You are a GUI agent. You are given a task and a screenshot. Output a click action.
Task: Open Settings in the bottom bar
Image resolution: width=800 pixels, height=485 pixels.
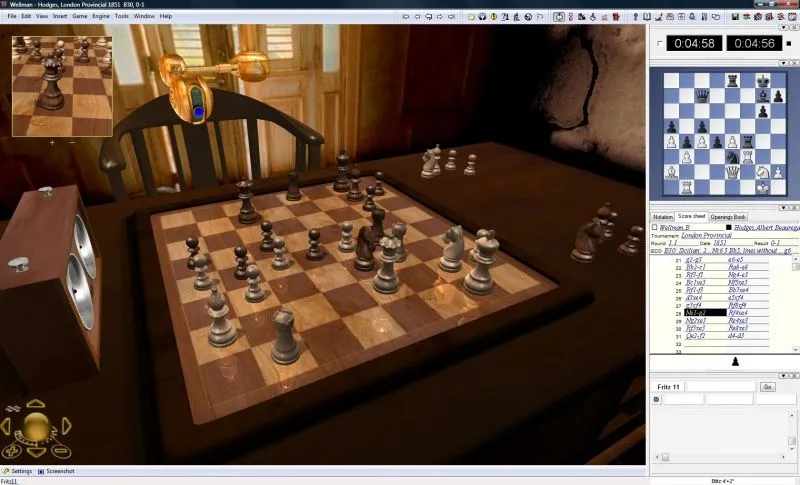(21, 471)
